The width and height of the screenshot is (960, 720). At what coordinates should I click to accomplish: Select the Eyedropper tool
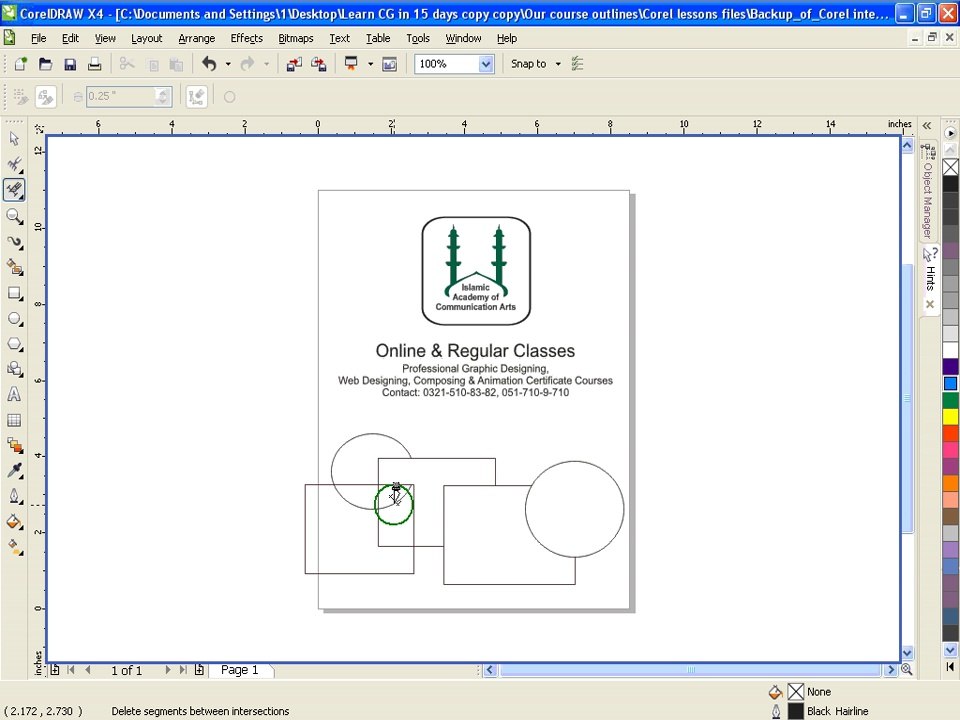click(x=14, y=470)
